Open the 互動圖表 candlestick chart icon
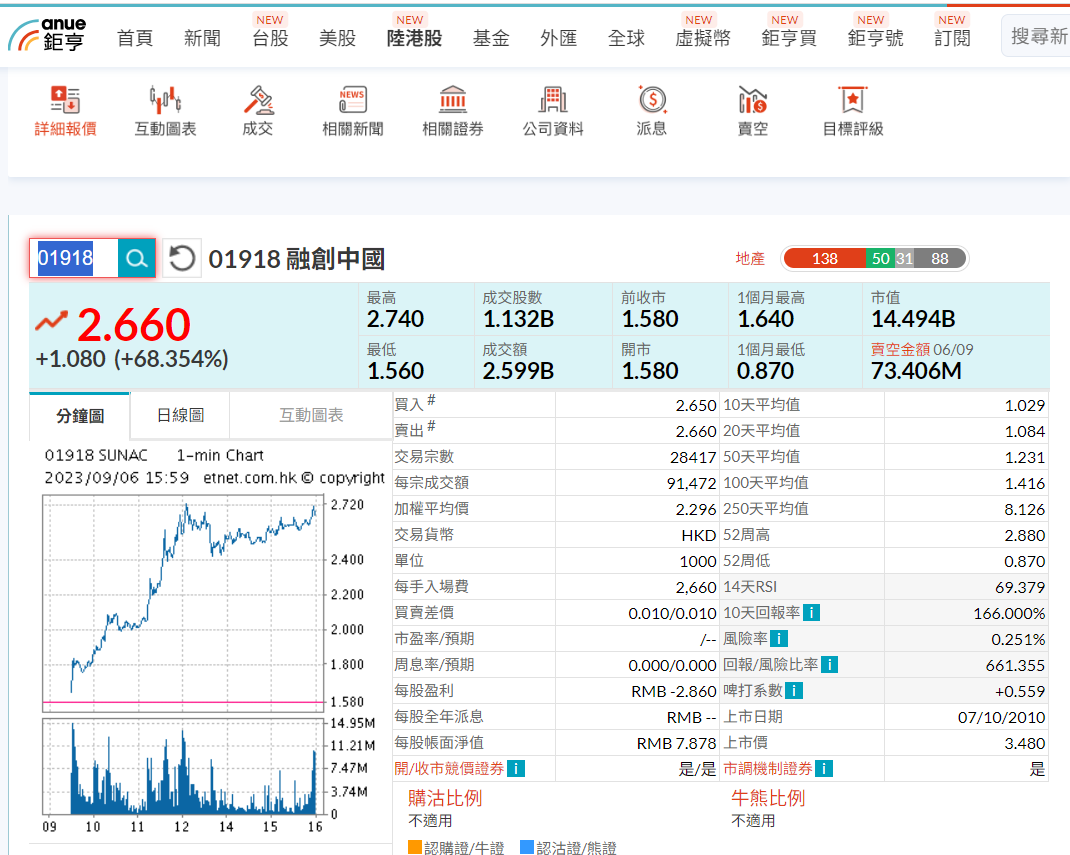Viewport: 1070px width, 855px height. click(x=165, y=100)
